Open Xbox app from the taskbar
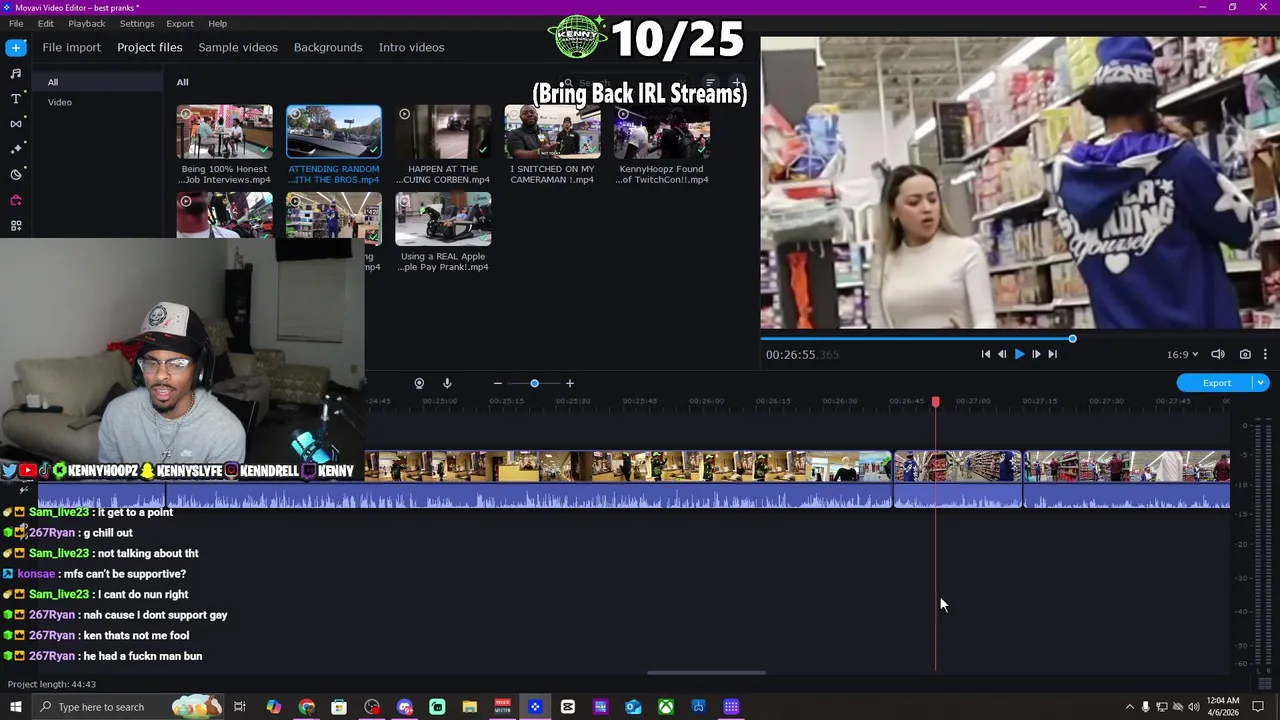1280x720 pixels. (666, 707)
